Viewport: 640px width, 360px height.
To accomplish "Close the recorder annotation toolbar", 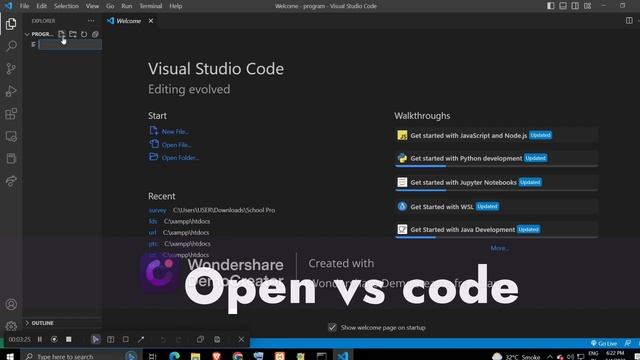I will click(241, 339).
